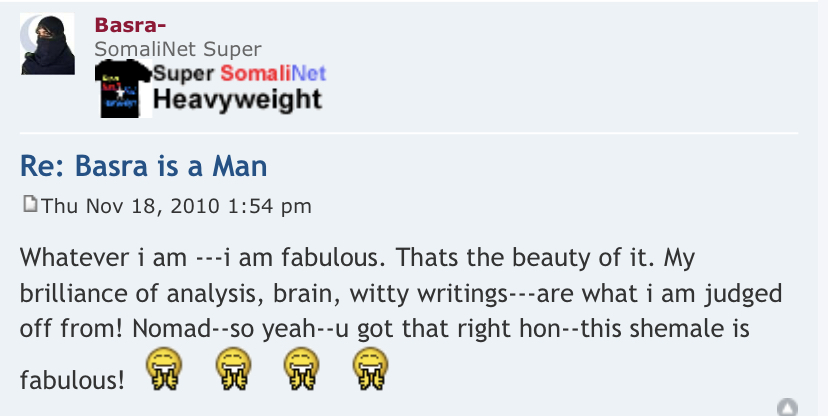Screen dimensions: 828x416
Task: Click the second praying emoji in the post
Action: tap(233, 371)
